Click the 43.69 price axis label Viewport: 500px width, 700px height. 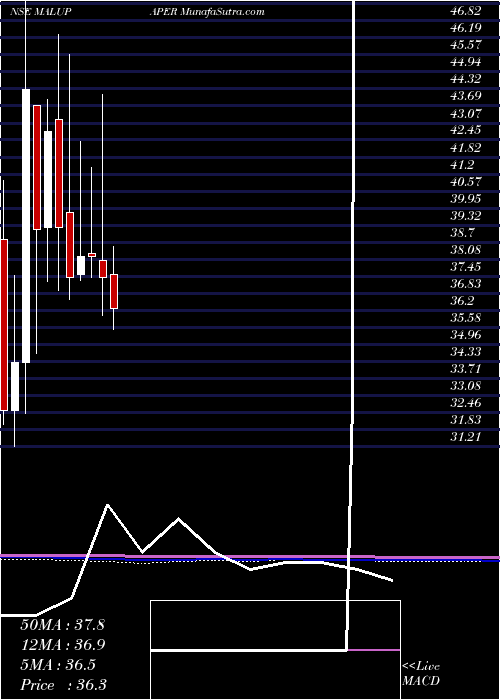pyautogui.click(x=465, y=96)
